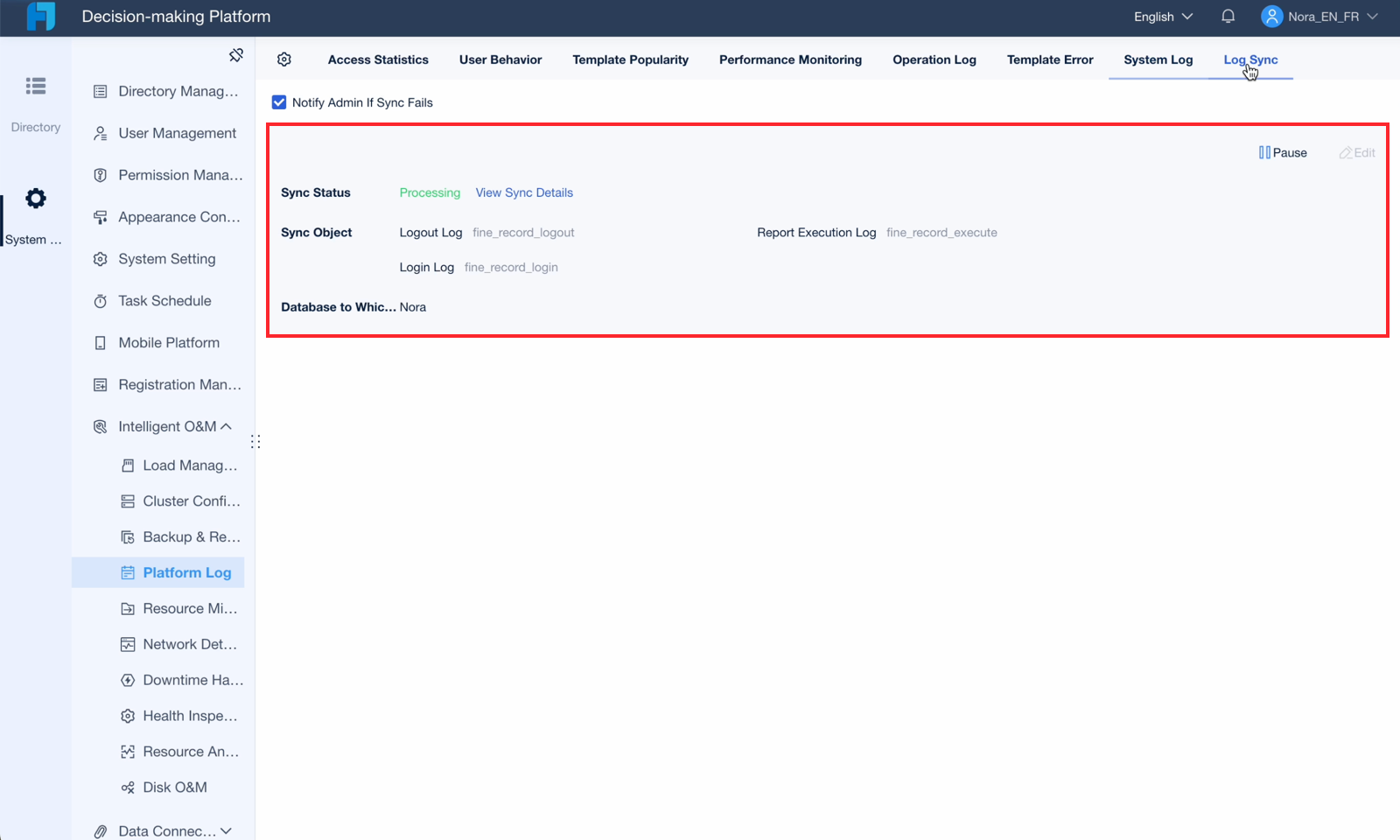Select the System Log tab

(1158, 59)
